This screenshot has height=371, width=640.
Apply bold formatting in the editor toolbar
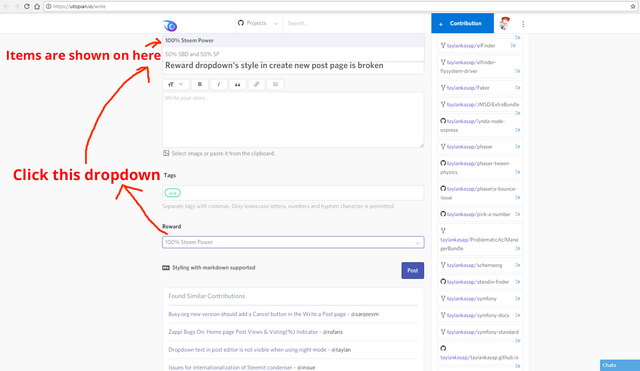tap(200, 84)
